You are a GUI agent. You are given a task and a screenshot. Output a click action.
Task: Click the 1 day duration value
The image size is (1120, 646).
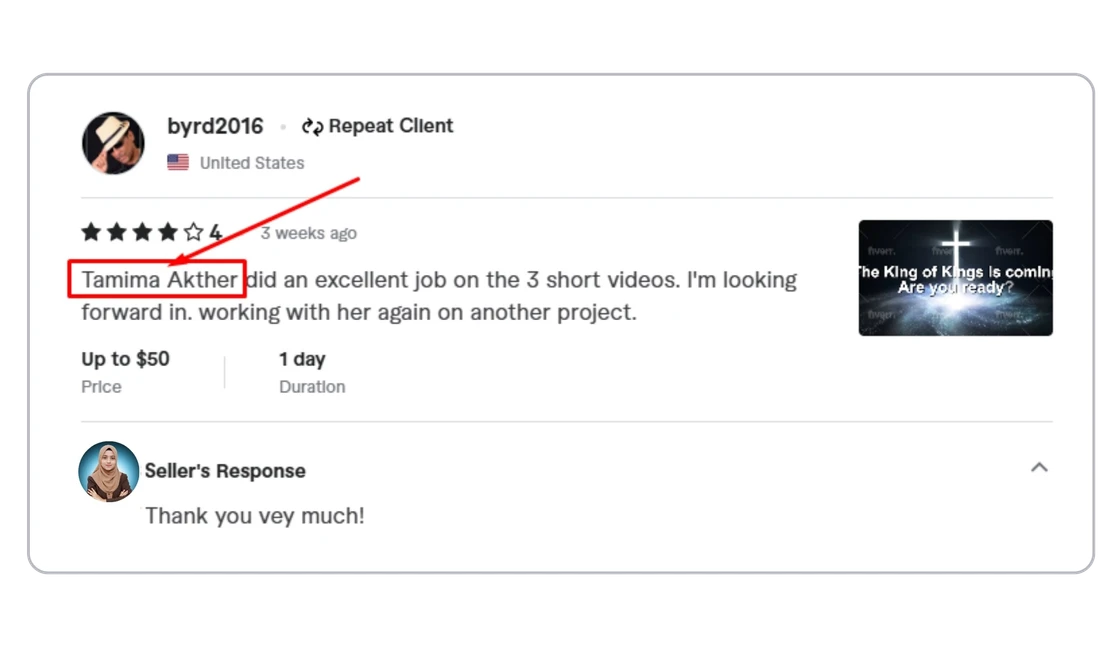pos(302,359)
